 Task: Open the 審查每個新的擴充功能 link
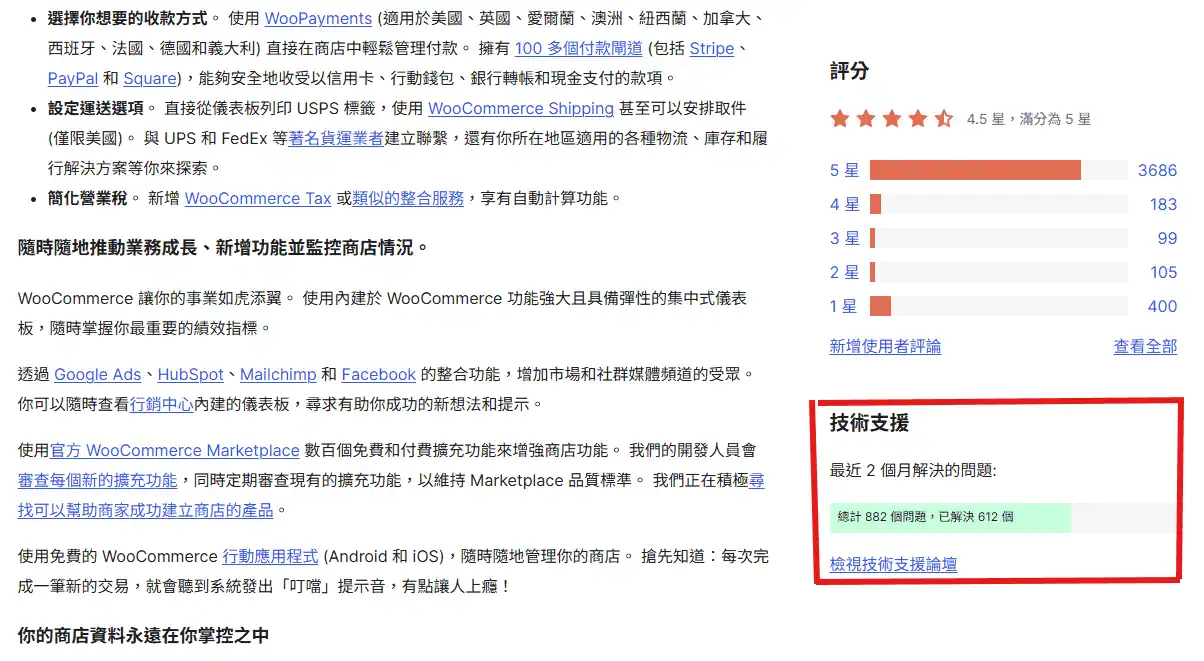pos(97,480)
